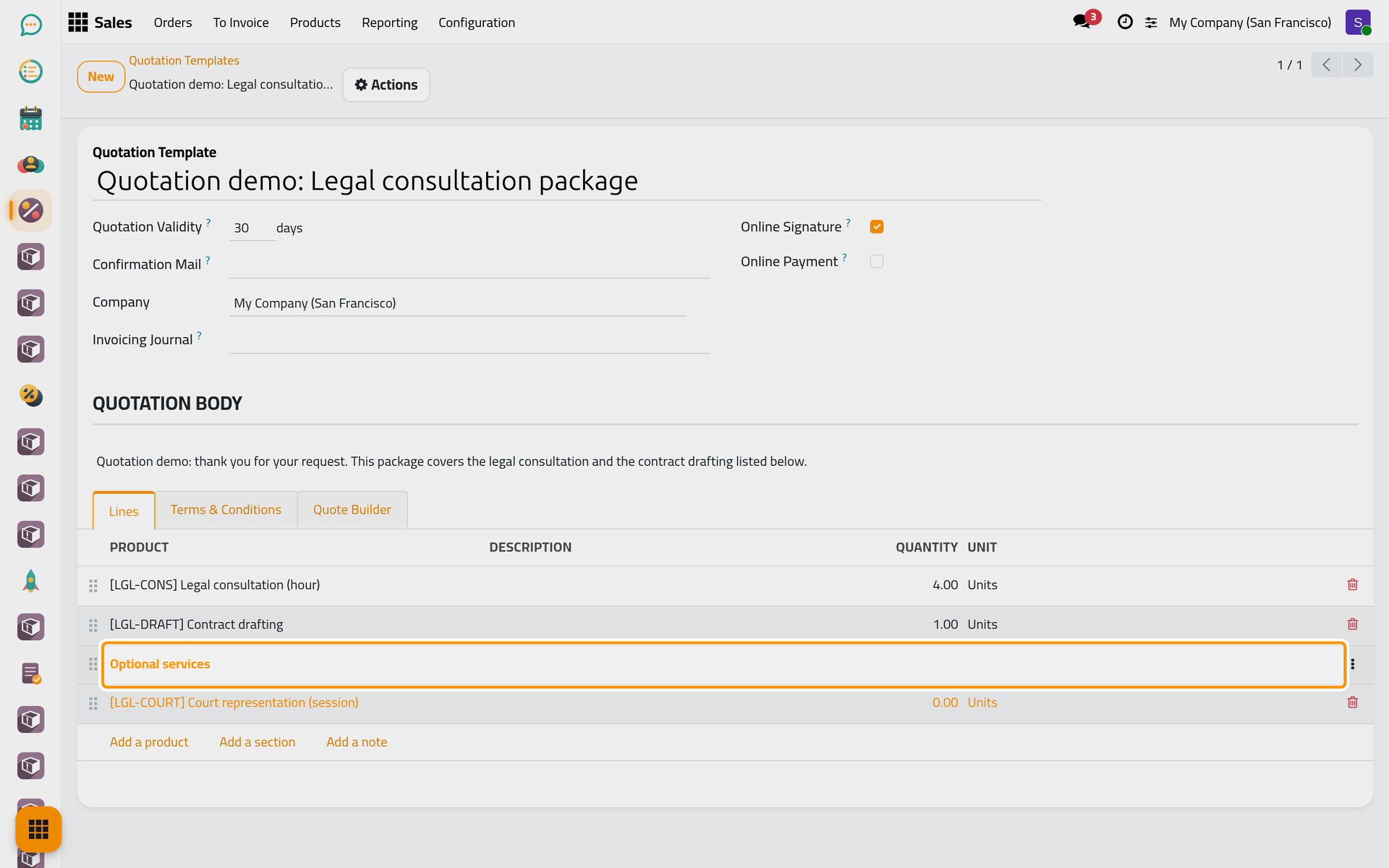Open the Configuration menu
This screenshot has height=868, width=1389.
point(476,22)
